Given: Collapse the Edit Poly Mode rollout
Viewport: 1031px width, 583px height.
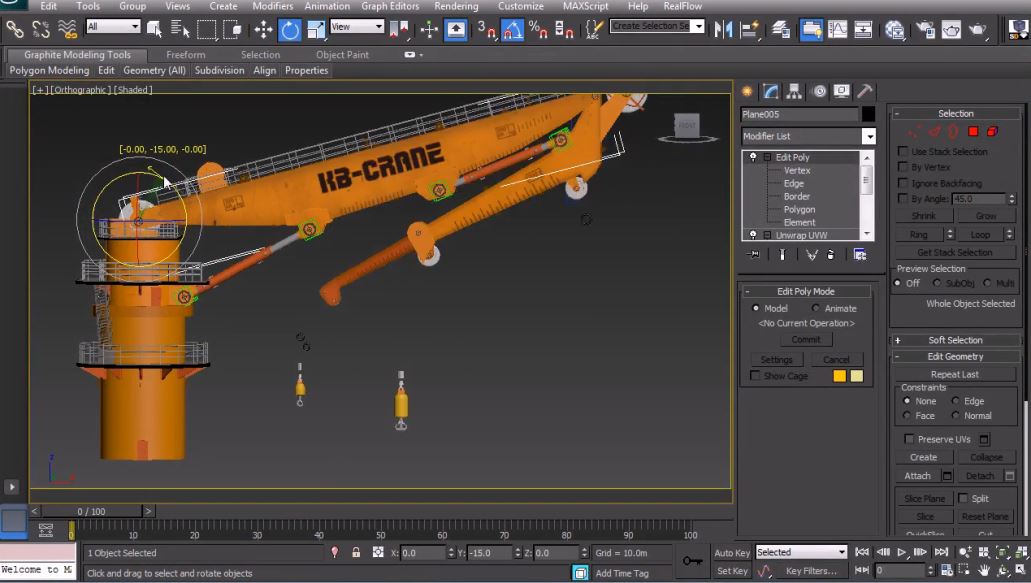Looking at the screenshot, I should pyautogui.click(x=806, y=291).
